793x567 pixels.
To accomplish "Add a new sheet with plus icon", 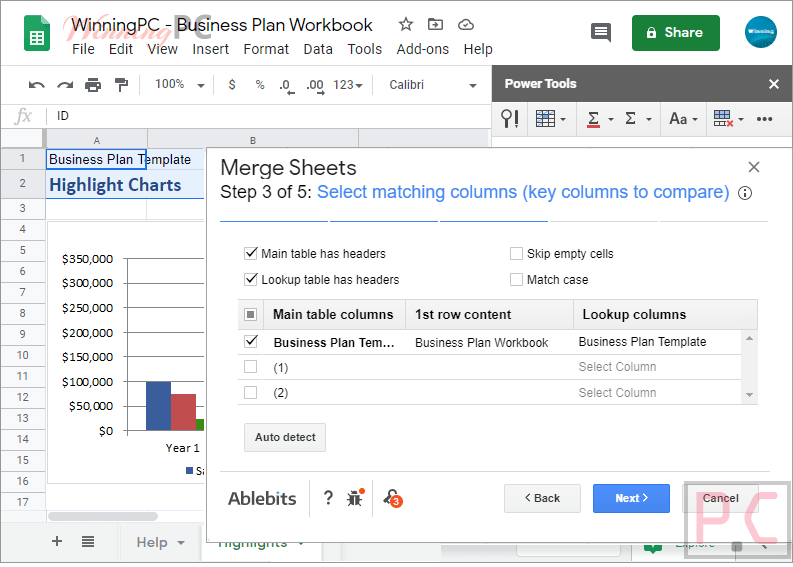I will (57, 541).
